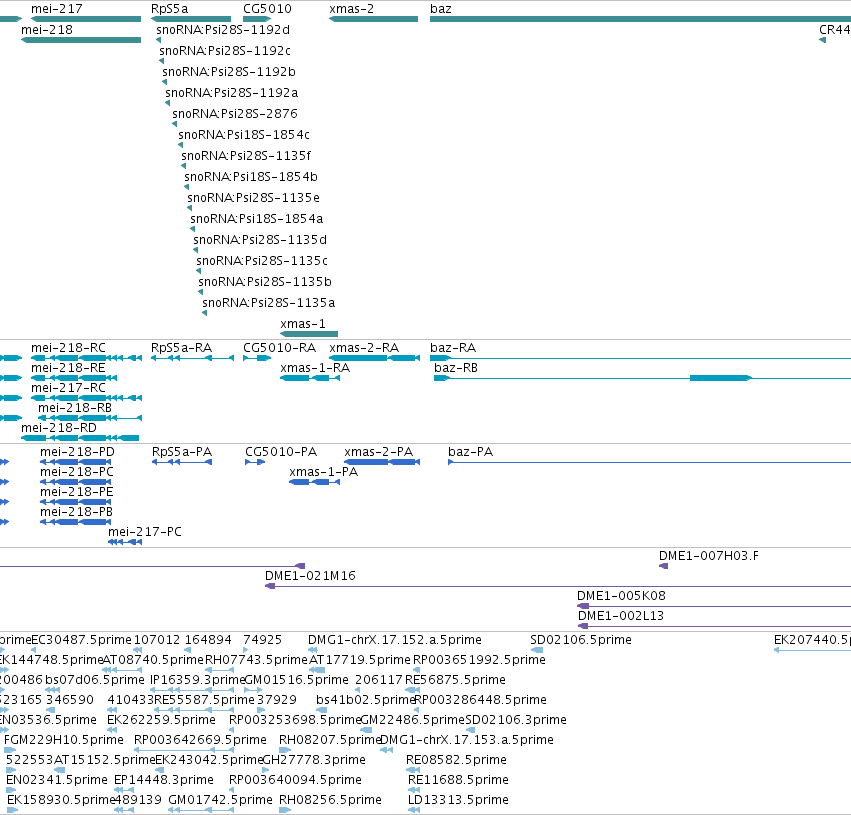Screen dimensions: 851x815
Task: Select the xmas-2 gene feature
Action: pos(373,19)
